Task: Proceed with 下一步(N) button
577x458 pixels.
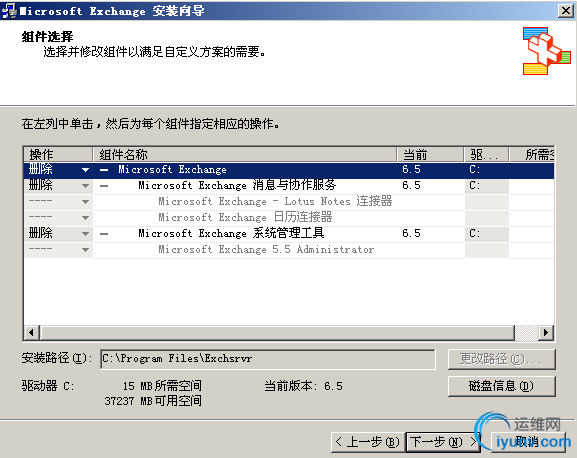Action: (443, 442)
